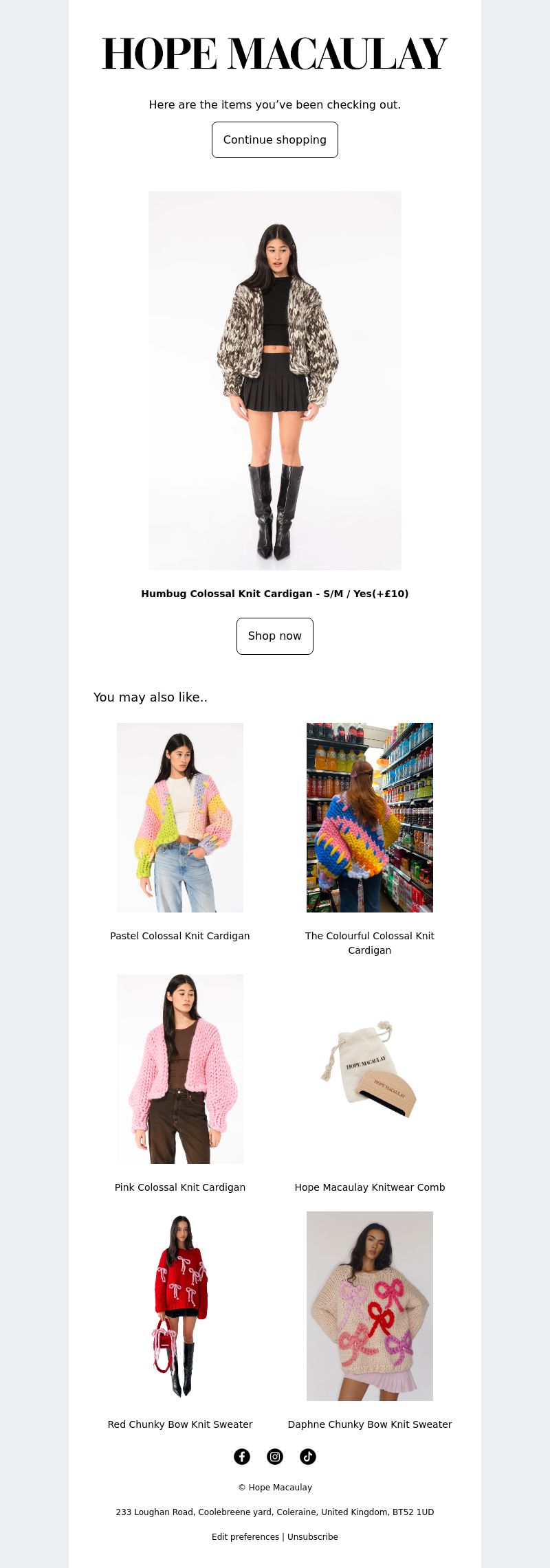Click the Pastel Colossal Knit Cardigan title
The image size is (550, 1568).
180,936
